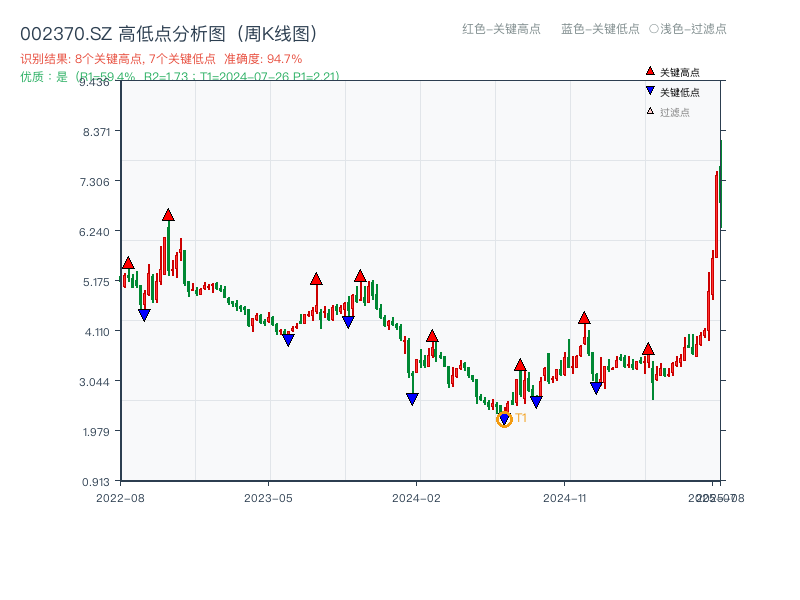
Task: Click the white 过滤点 legend triangle
Action: pos(650,111)
